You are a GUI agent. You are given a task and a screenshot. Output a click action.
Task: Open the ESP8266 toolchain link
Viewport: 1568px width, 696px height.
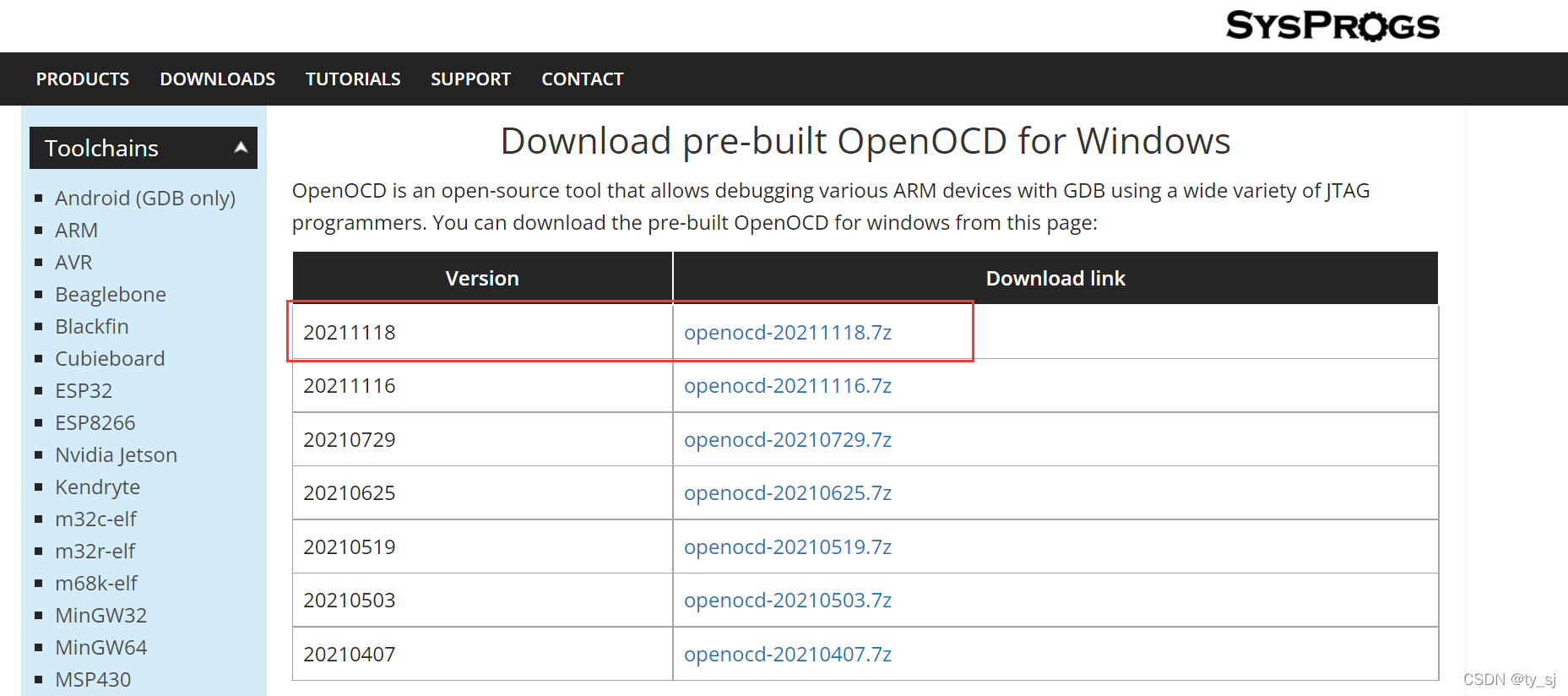[95, 423]
